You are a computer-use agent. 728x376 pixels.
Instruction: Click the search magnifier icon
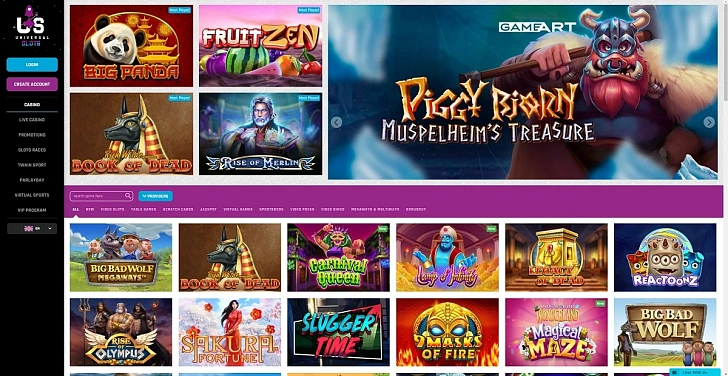(x=128, y=196)
